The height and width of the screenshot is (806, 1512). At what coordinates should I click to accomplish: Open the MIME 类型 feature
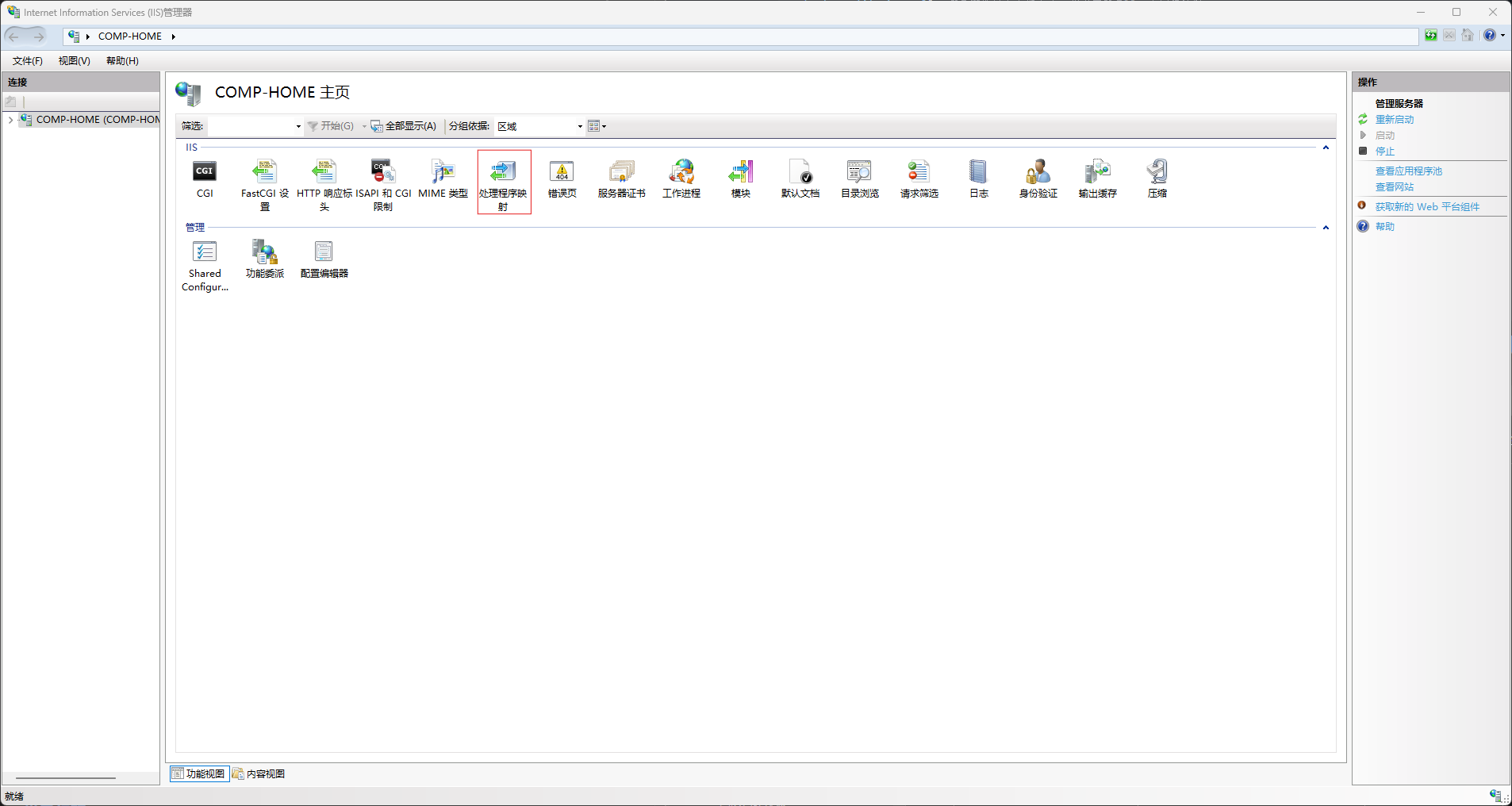(x=443, y=172)
